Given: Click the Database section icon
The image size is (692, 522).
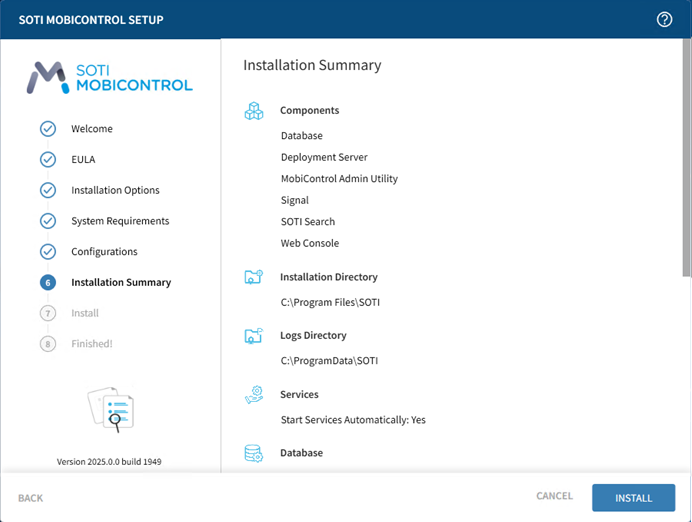Looking at the screenshot, I should 254,453.
